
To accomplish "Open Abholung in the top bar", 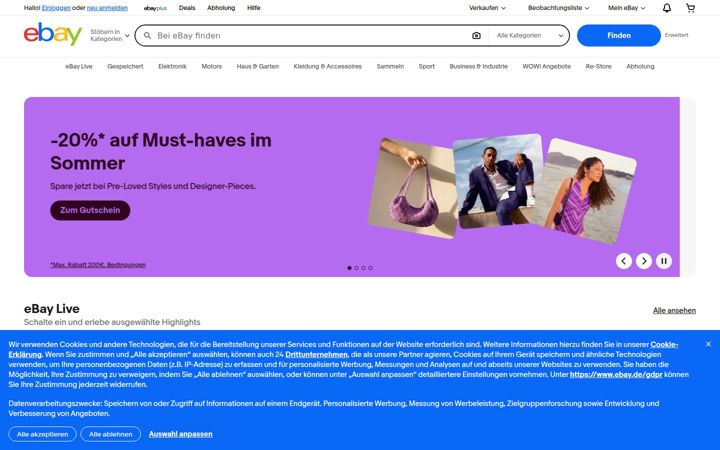I will (221, 8).
